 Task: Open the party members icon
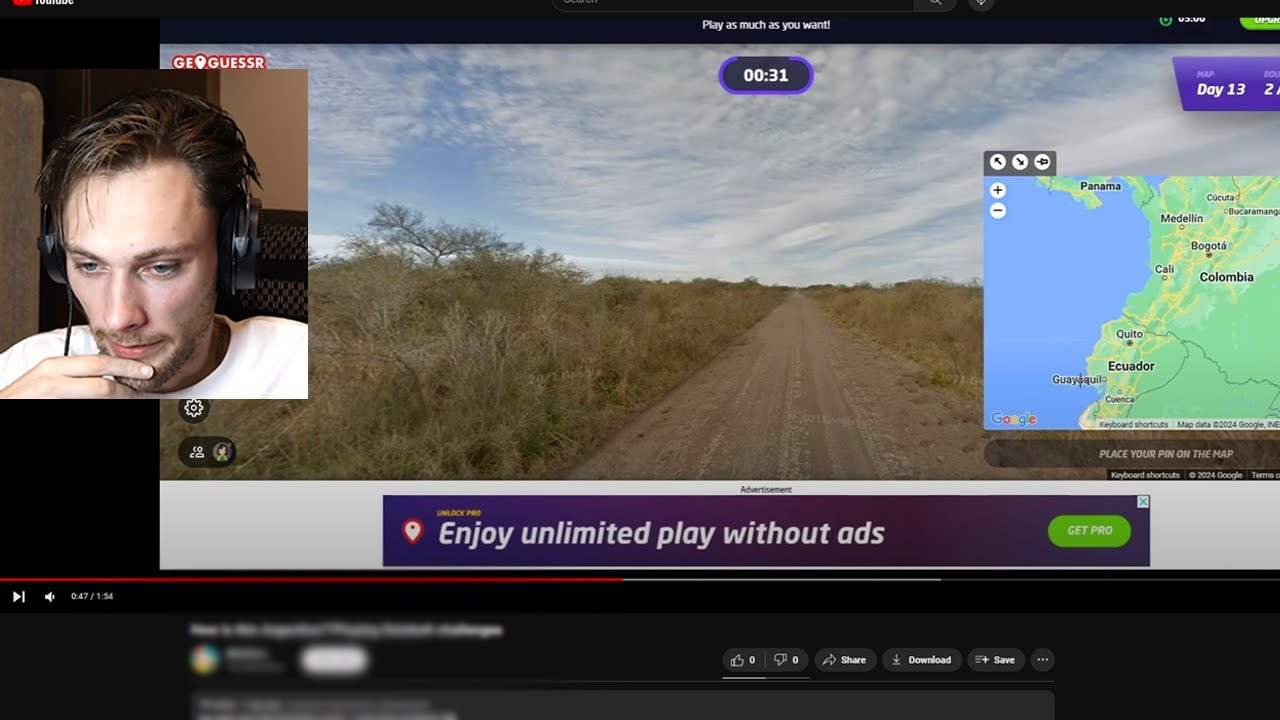click(x=197, y=452)
